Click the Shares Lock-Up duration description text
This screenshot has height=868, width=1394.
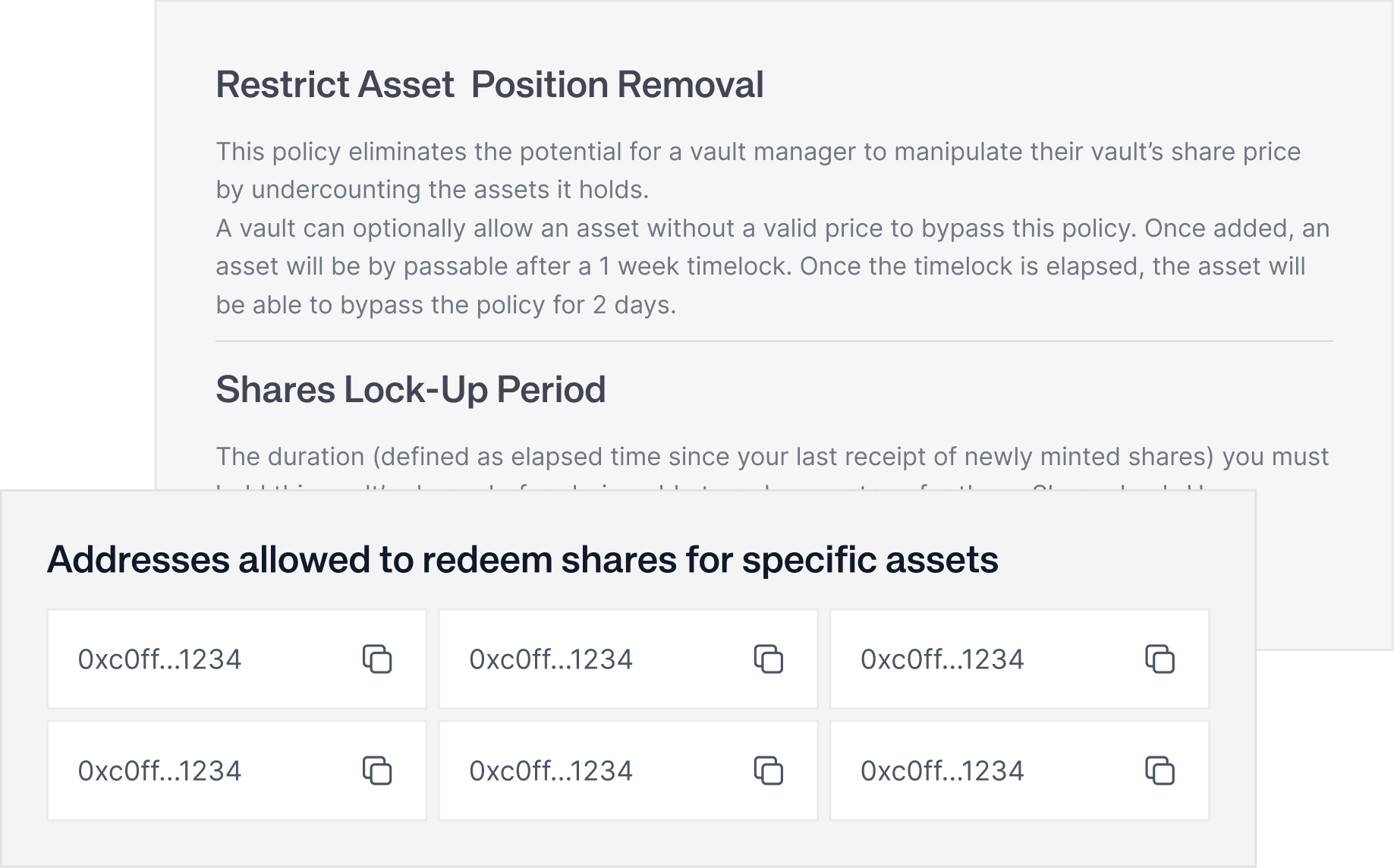click(772, 457)
